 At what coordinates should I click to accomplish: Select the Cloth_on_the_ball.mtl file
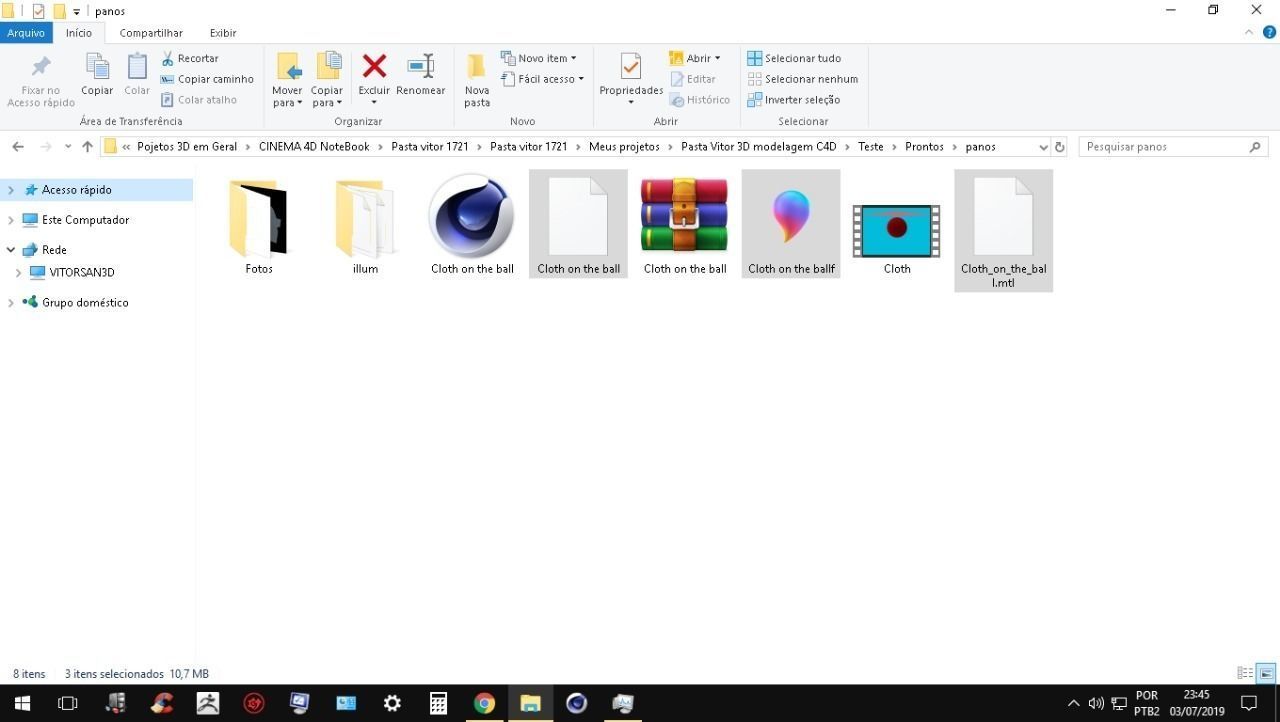point(1004,232)
